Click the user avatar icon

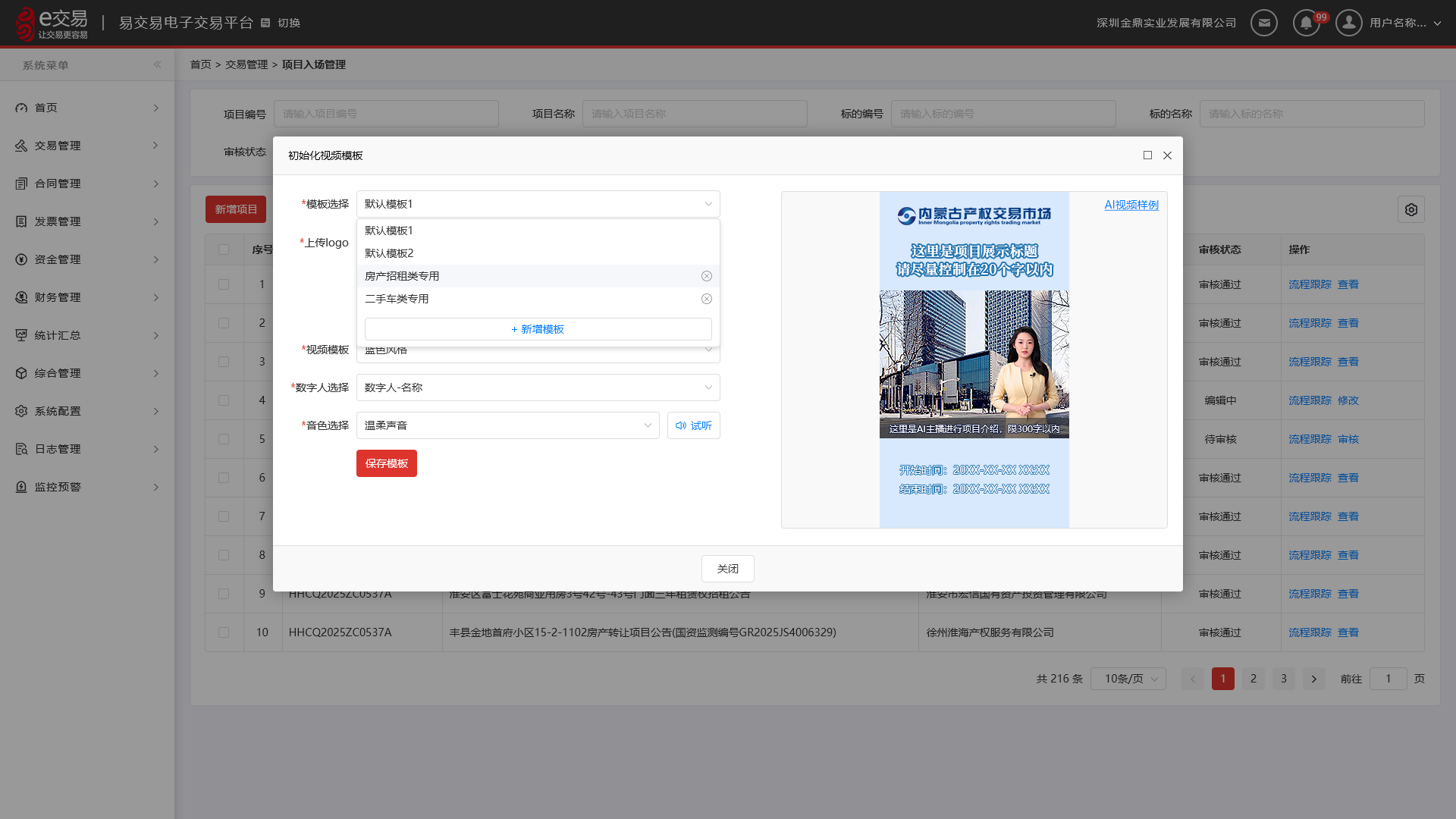[1349, 23]
